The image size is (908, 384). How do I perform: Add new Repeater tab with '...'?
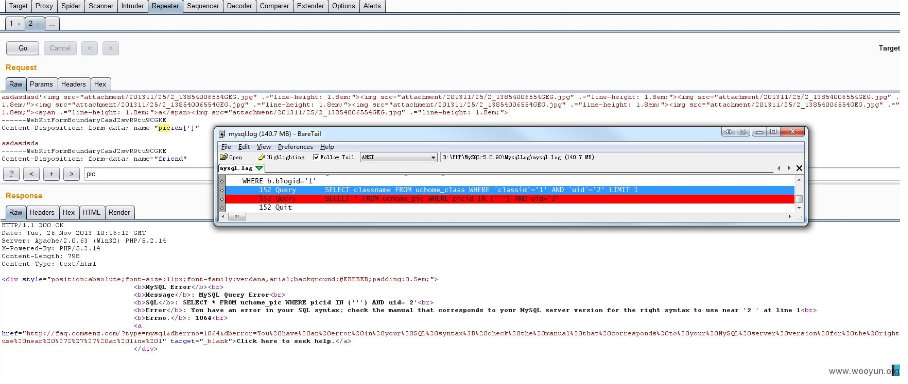tap(52, 24)
